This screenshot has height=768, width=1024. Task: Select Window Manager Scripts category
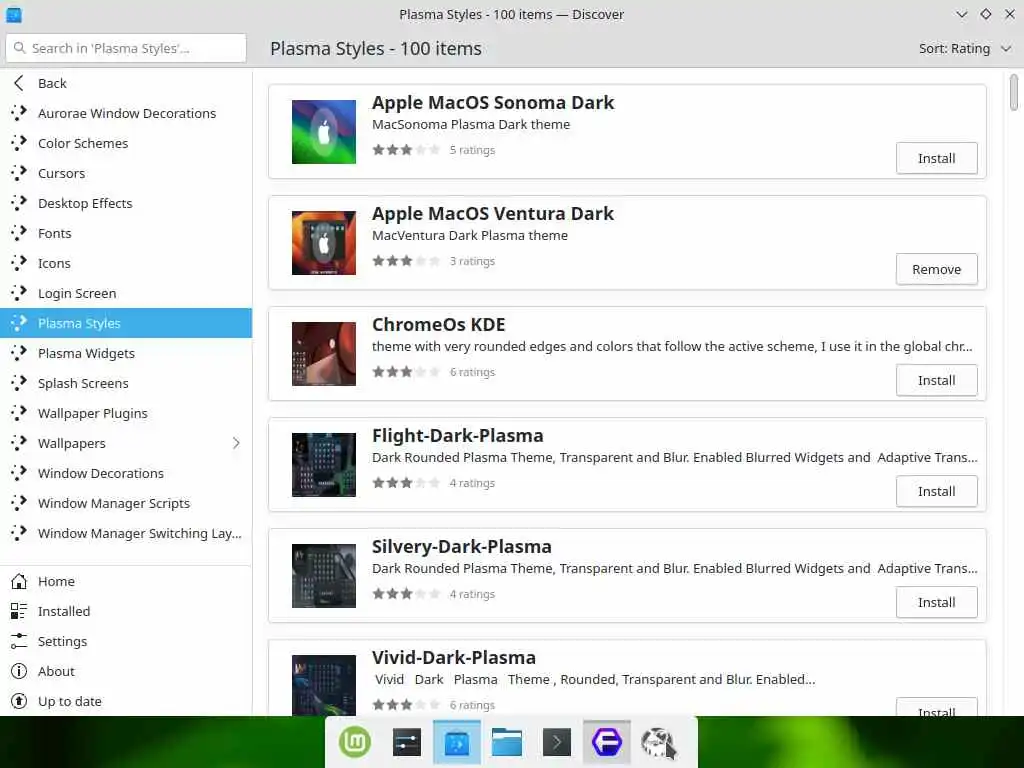click(126, 504)
